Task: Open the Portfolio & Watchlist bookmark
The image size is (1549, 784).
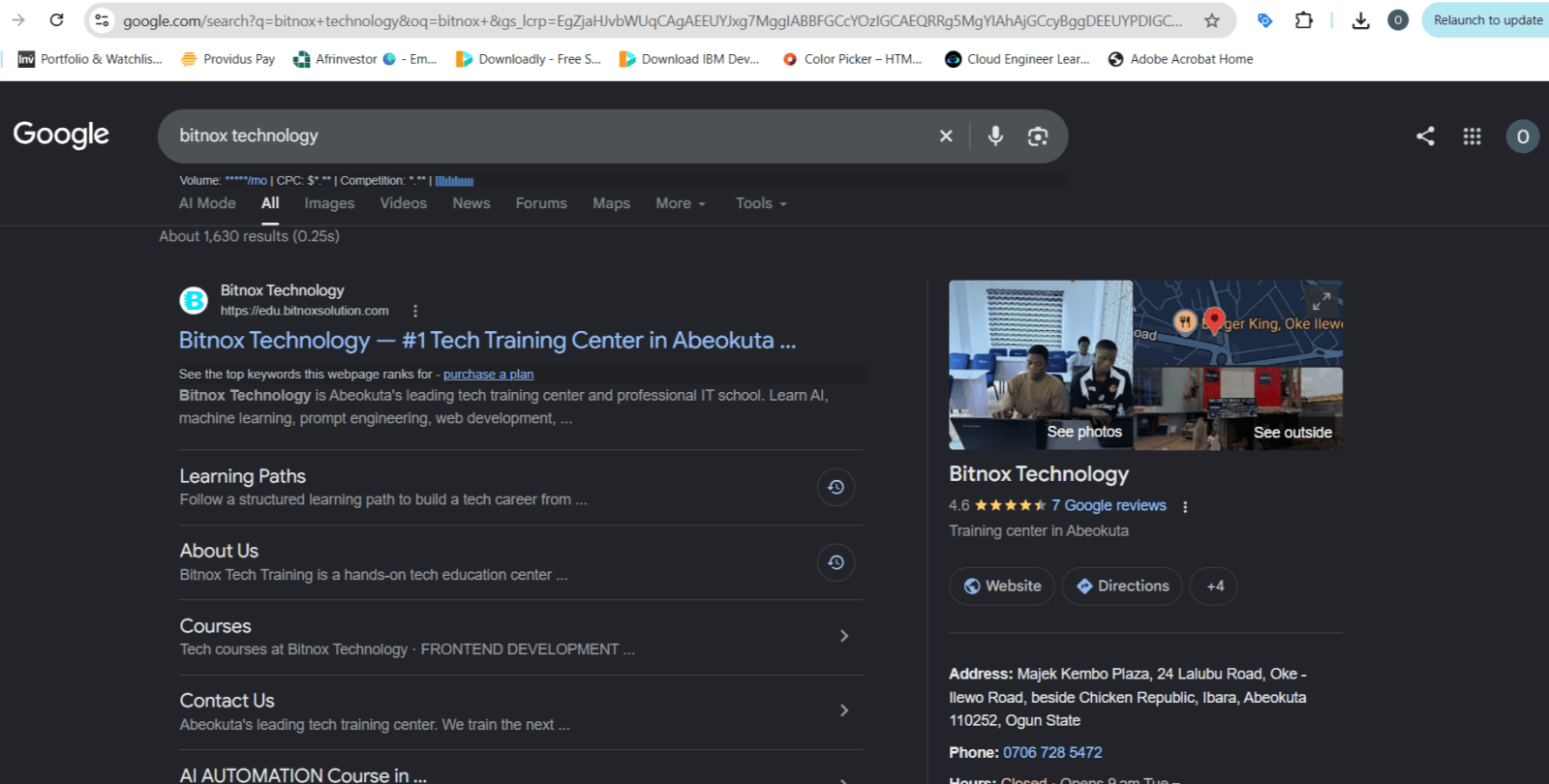Action: coord(90,59)
